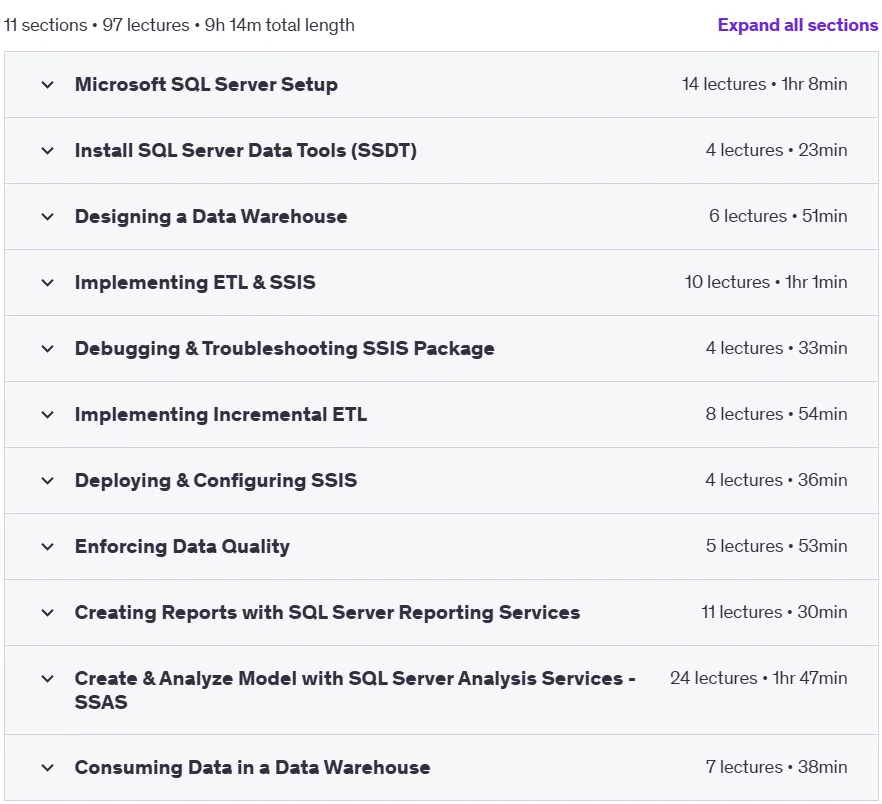Open Creating Reports with SQL Server Reporting Services
The image size is (882, 804).
point(327,612)
